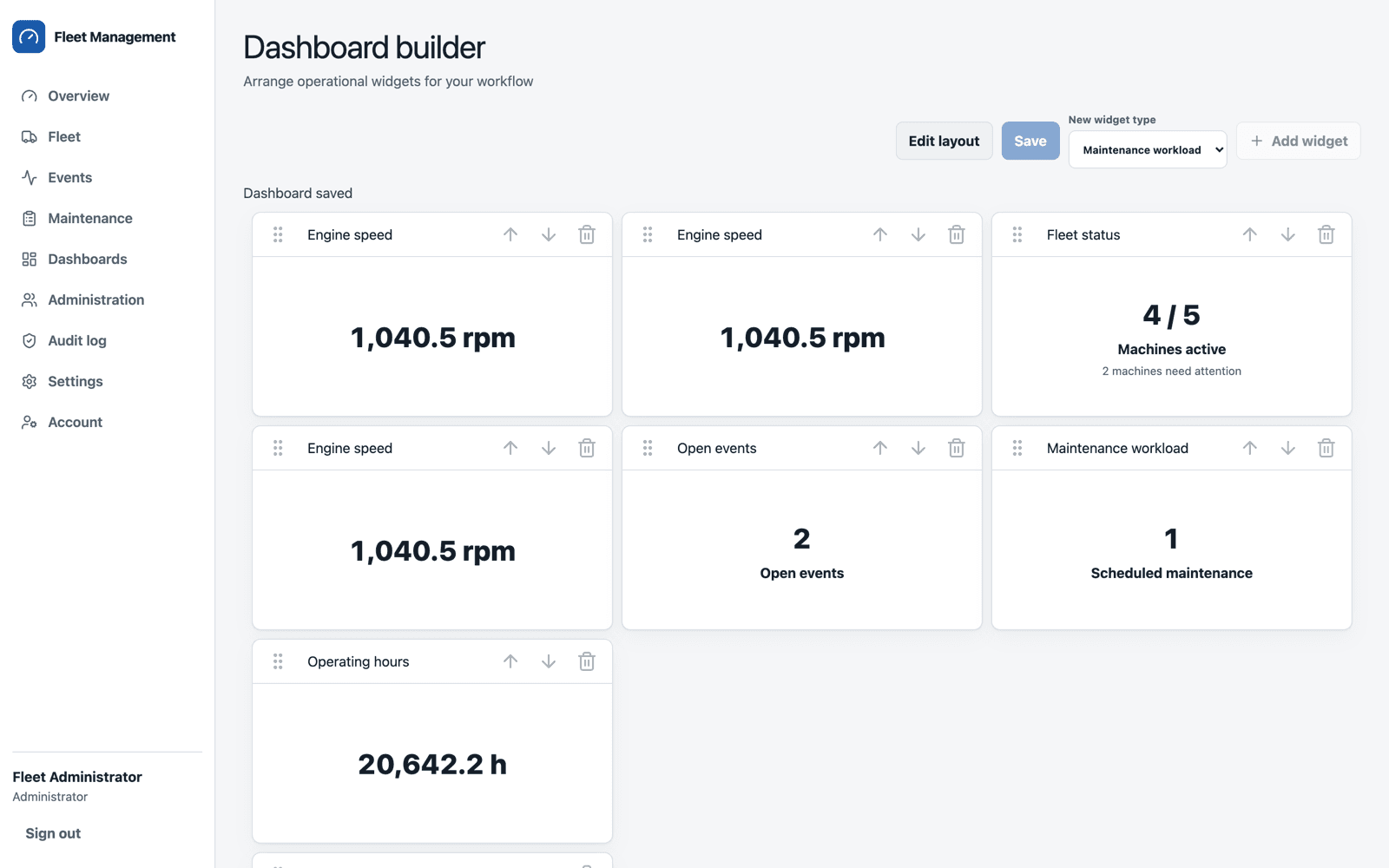Viewport: 1389px width, 868px height.
Task: Click the Dashboard builder heading
Action: click(364, 48)
